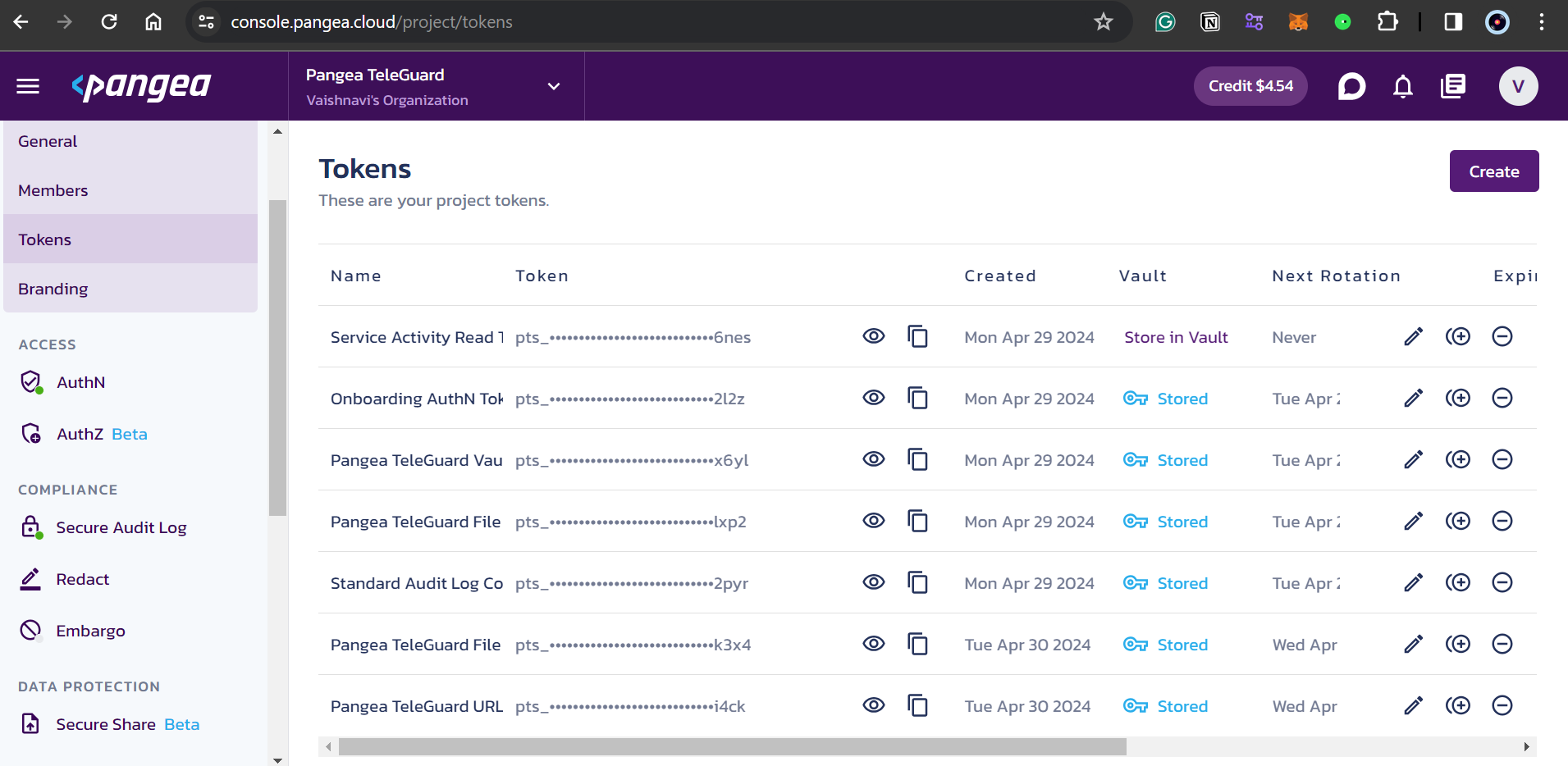The height and width of the screenshot is (766, 1568).
Task: Click the Pangea logo
Action: (141, 86)
